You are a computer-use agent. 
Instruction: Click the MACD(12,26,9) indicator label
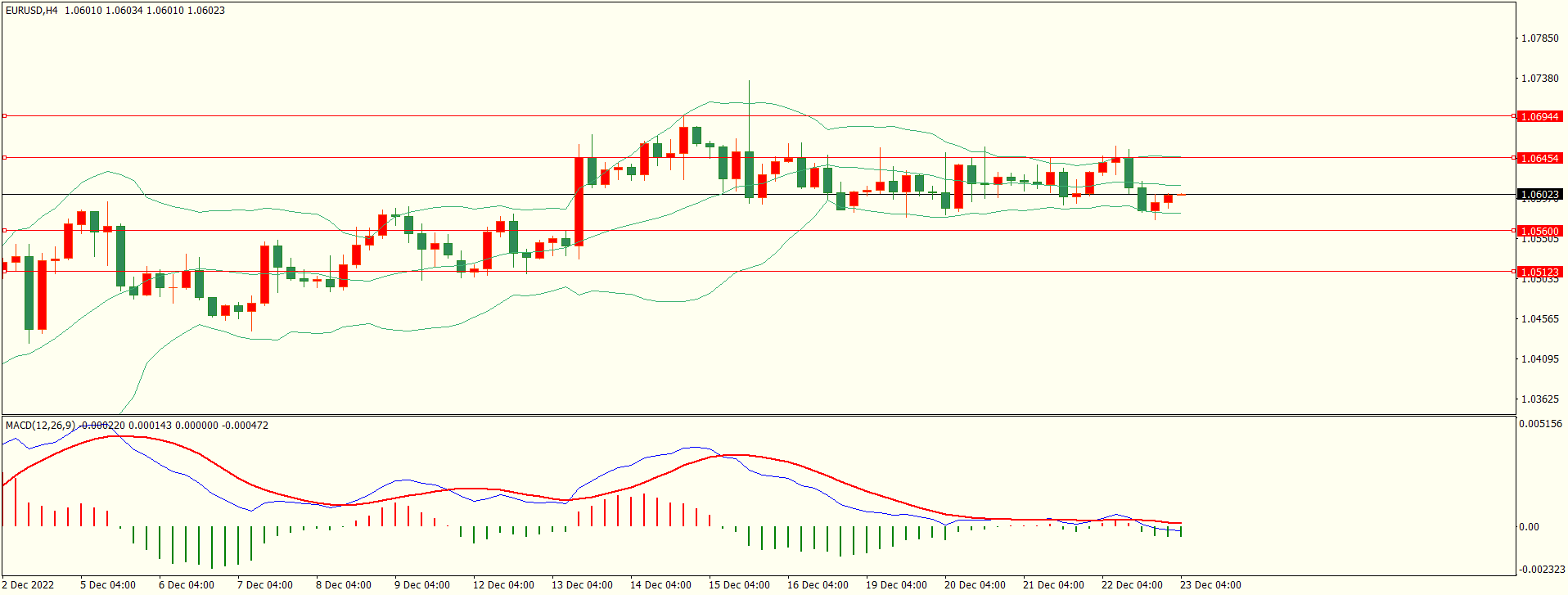coord(40,426)
